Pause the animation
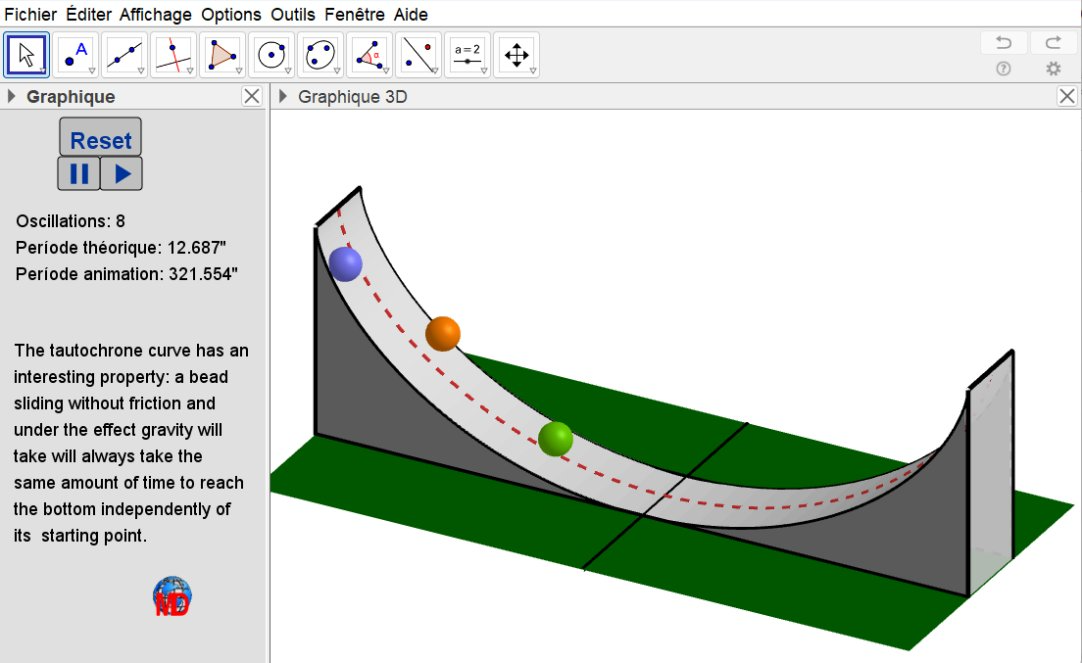The image size is (1082, 663). point(79,173)
